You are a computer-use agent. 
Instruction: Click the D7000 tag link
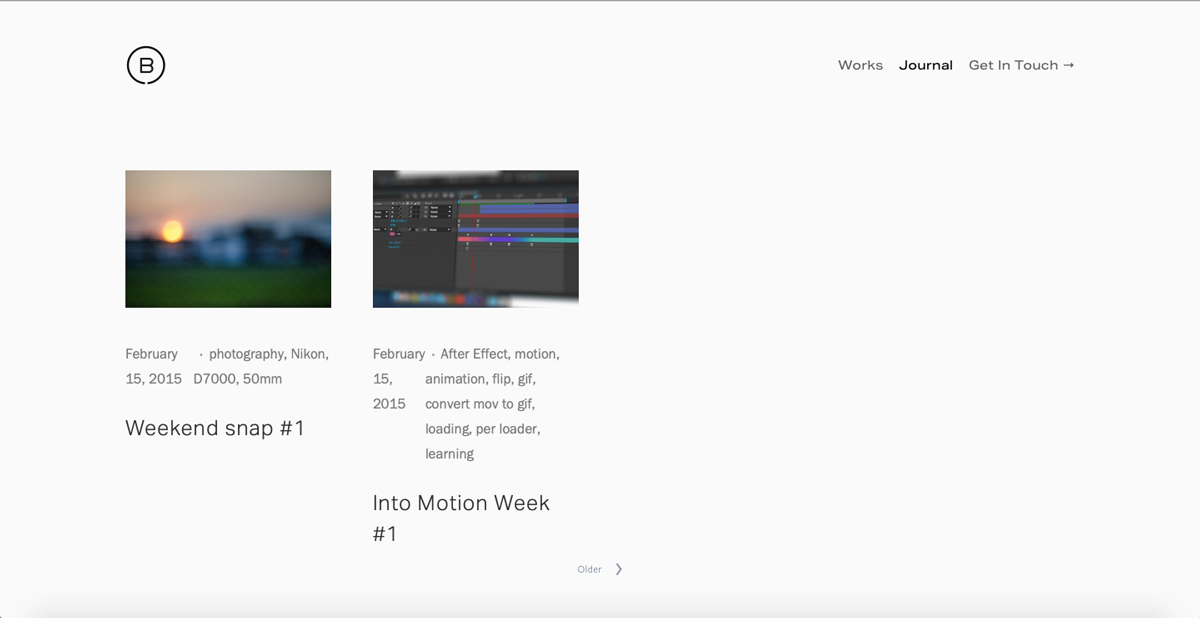pos(211,378)
